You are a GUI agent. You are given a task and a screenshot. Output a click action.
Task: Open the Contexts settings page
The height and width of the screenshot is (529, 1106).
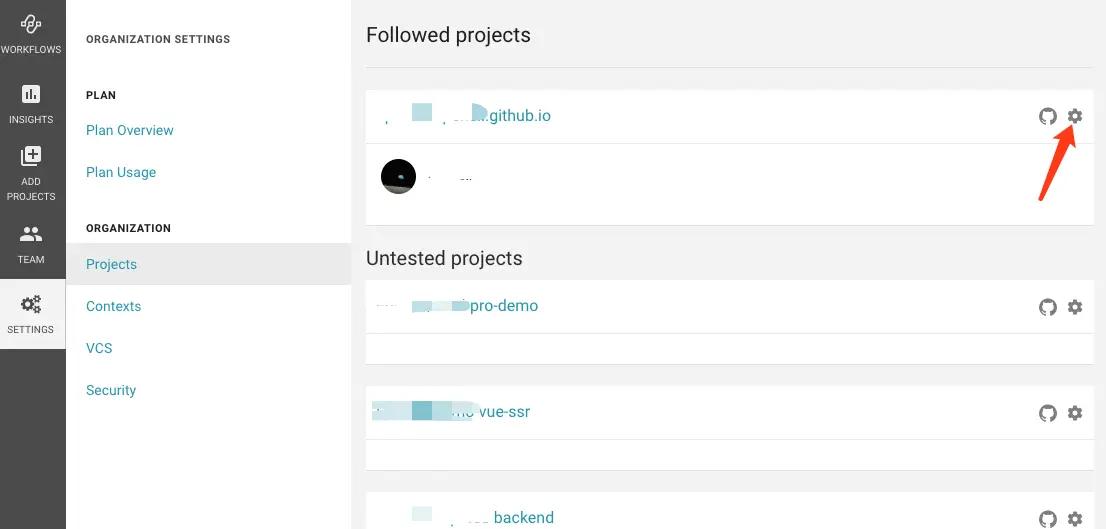[114, 306]
